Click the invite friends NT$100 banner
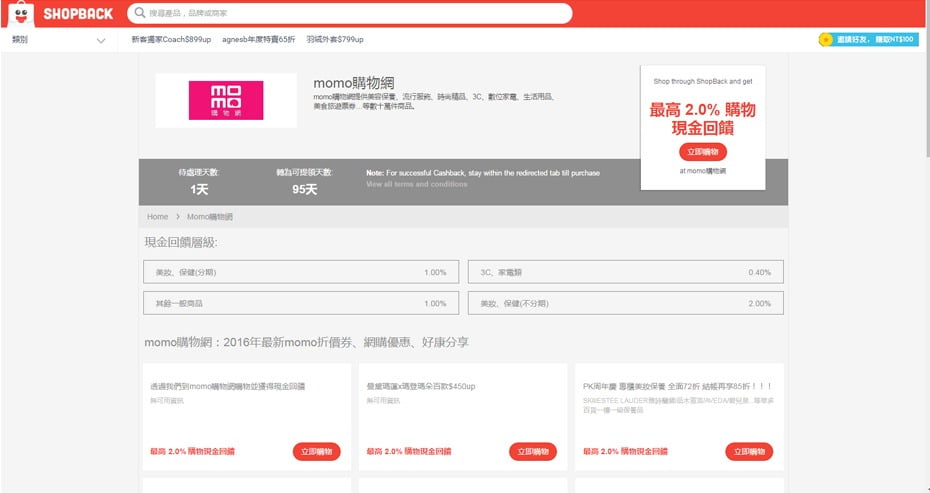The width and height of the screenshot is (930, 493). (x=868, y=39)
